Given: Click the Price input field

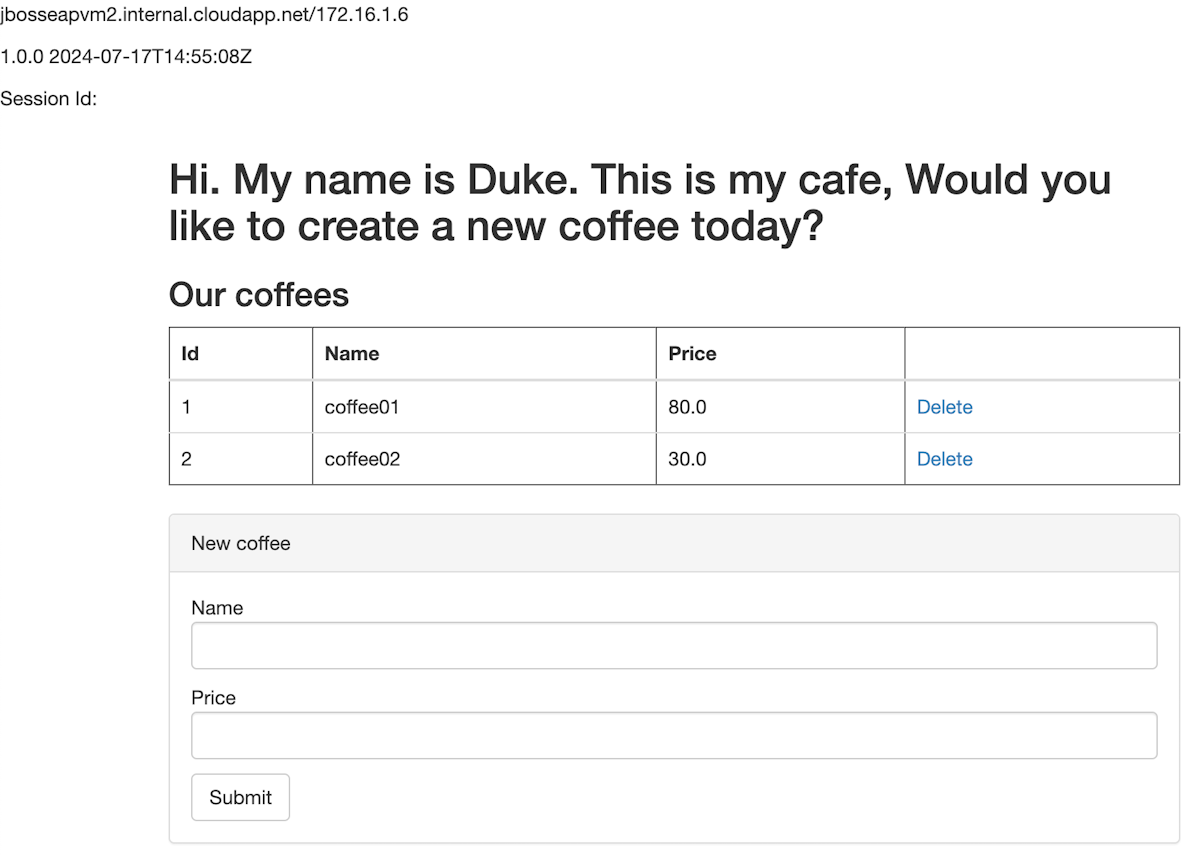Looking at the screenshot, I should click(673, 735).
